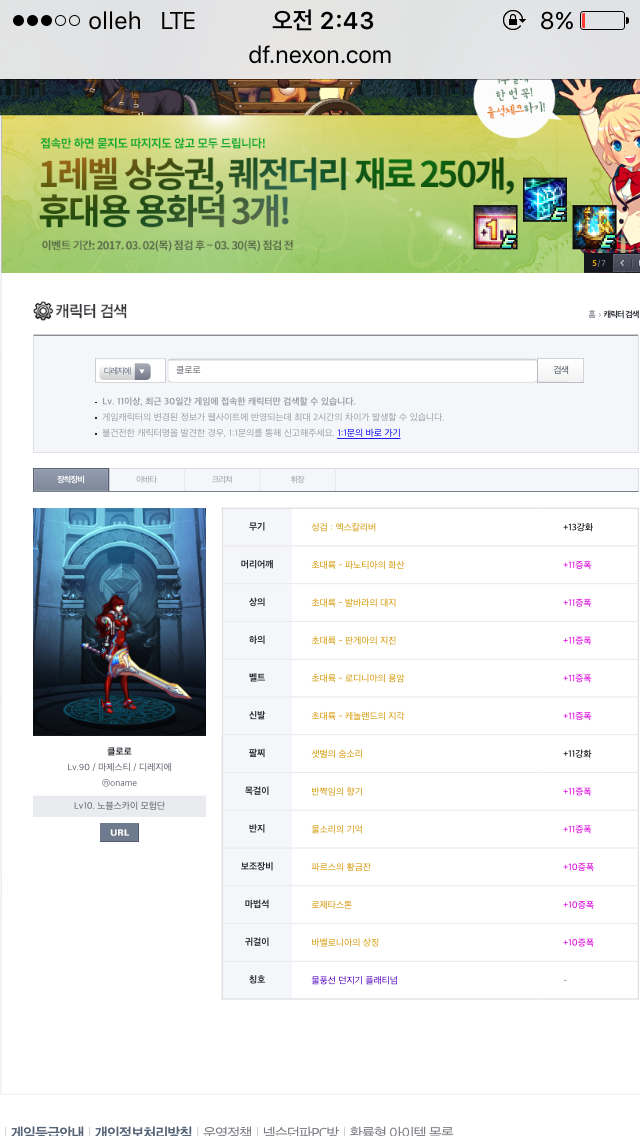Select the 장착장비 tab
Screen dimensions: 640x1136
click(x=71, y=480)
